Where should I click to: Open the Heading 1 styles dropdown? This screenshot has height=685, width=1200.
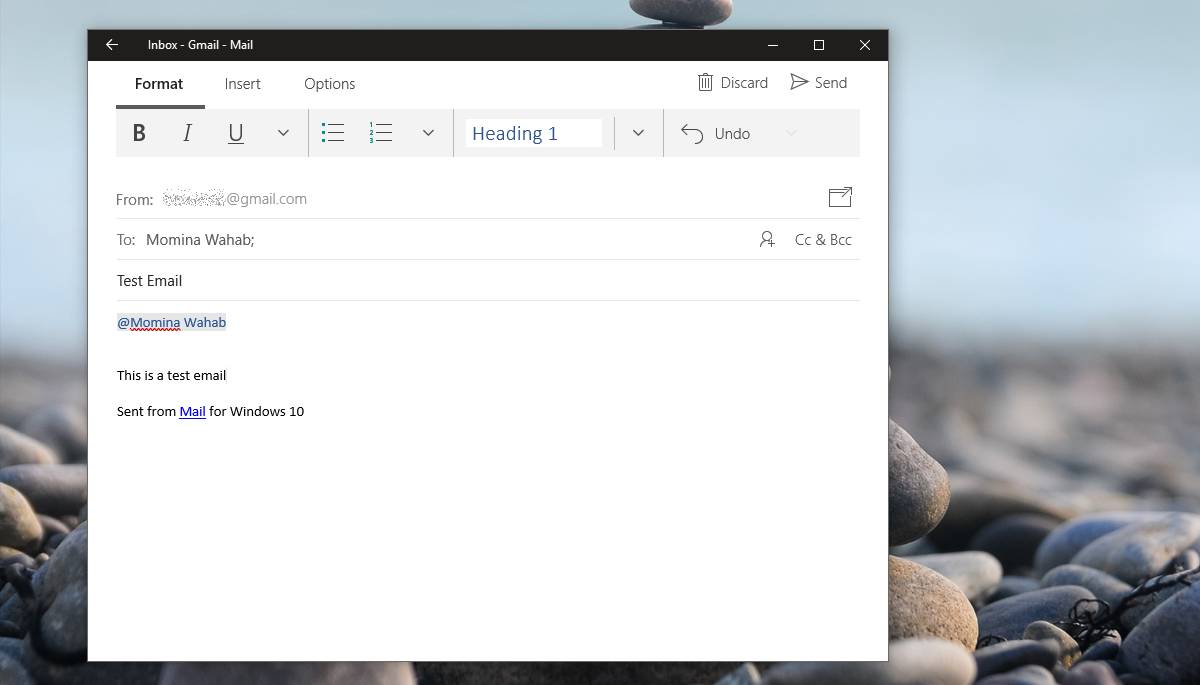[638, 132]
